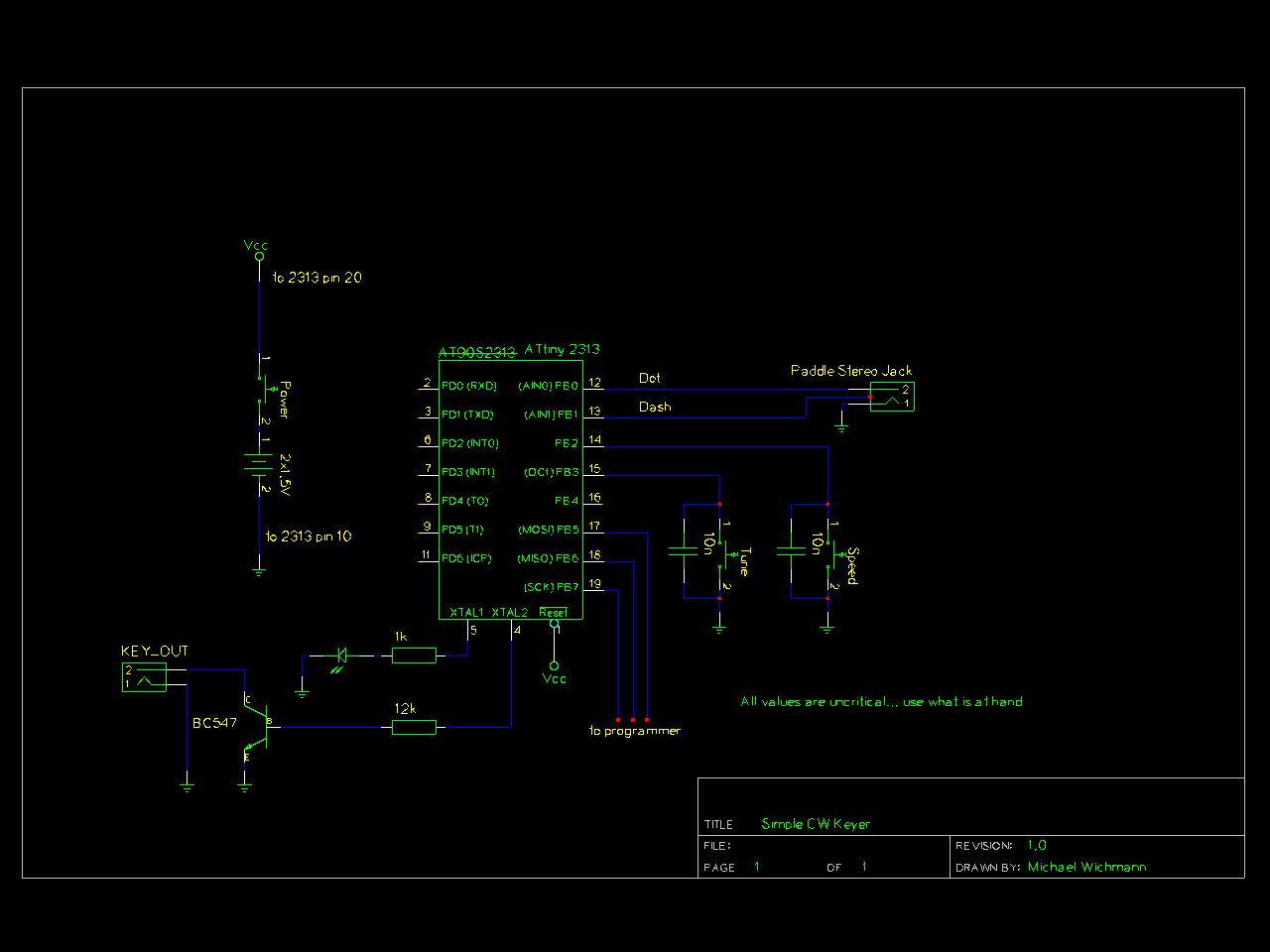
Task: Click the "to programmer" net label
Action: tap(635, 731)
